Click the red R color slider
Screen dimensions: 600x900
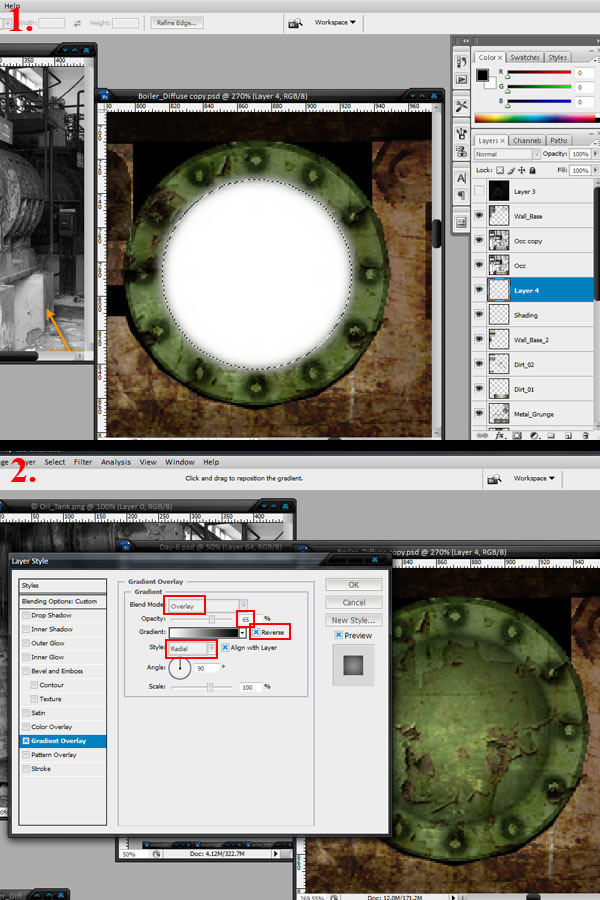[x=539, y=73]
